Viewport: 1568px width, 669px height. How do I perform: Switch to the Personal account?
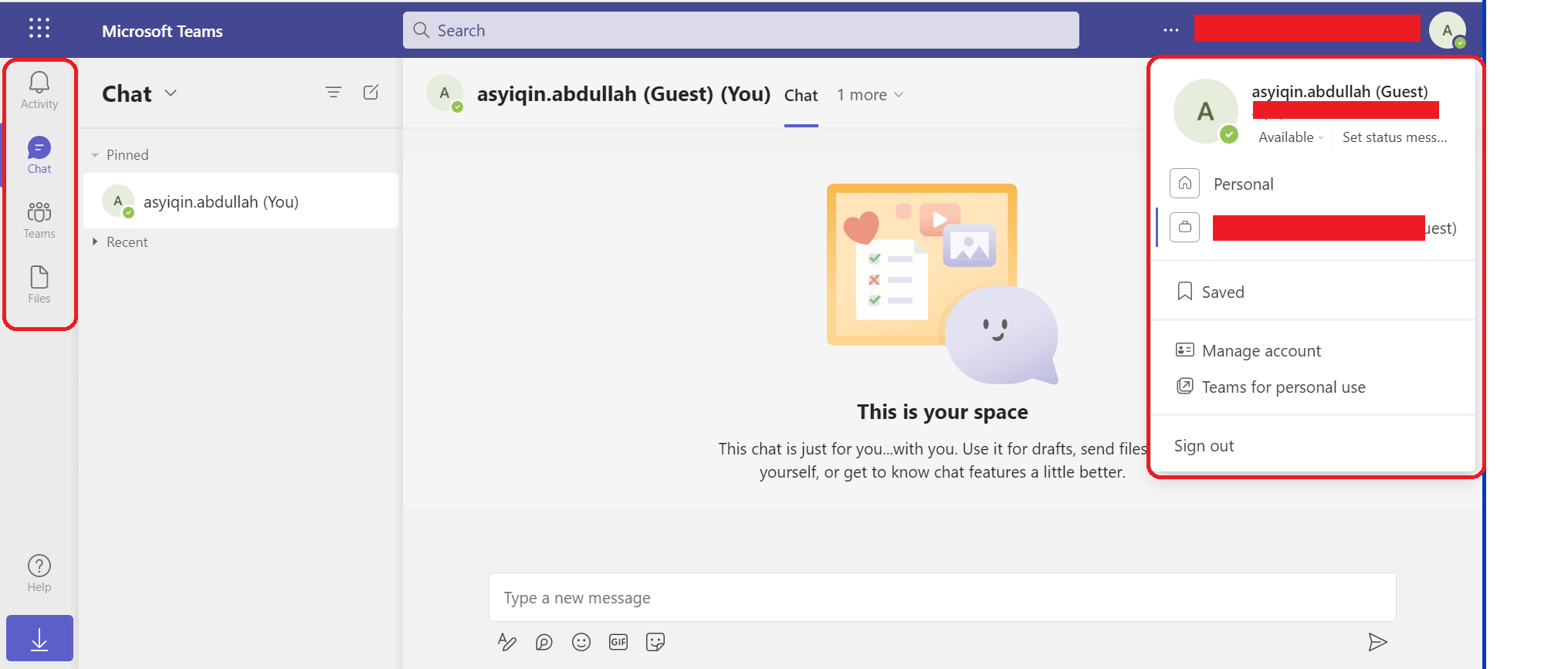pos(1314,184)
